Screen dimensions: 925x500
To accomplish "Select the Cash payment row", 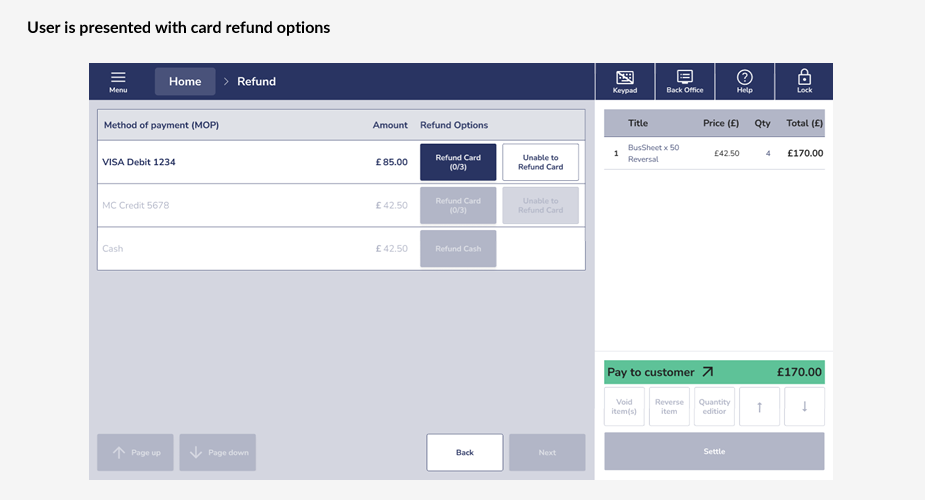I will [x=341, y=248].
